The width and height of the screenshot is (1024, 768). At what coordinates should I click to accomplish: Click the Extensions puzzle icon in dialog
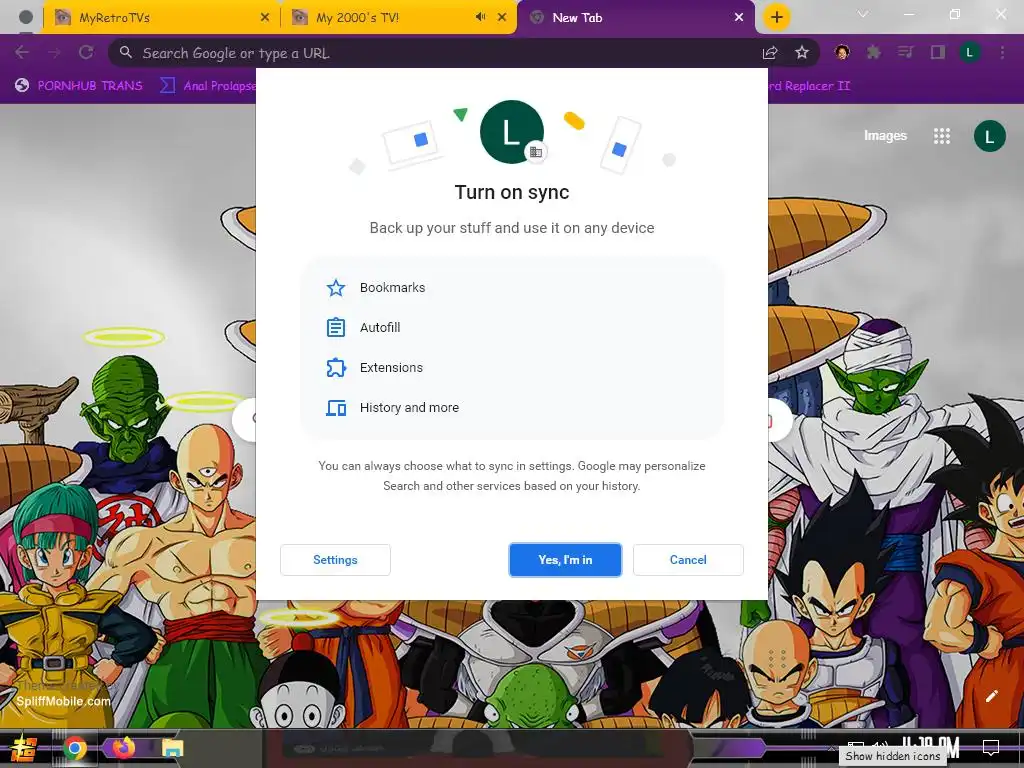coord(336,368)
